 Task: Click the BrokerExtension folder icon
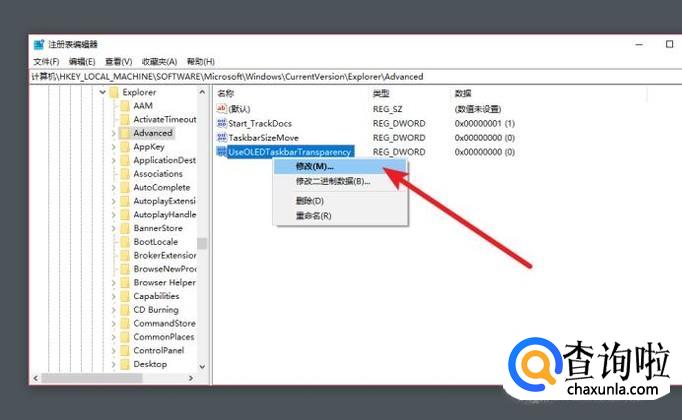tap(125, 255)
